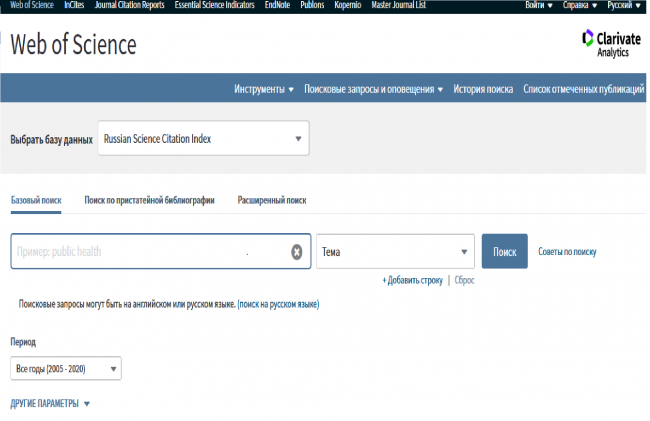Open Поисковые запросы и оповещения menu
The image size is (650, 421).
point(374,89)
